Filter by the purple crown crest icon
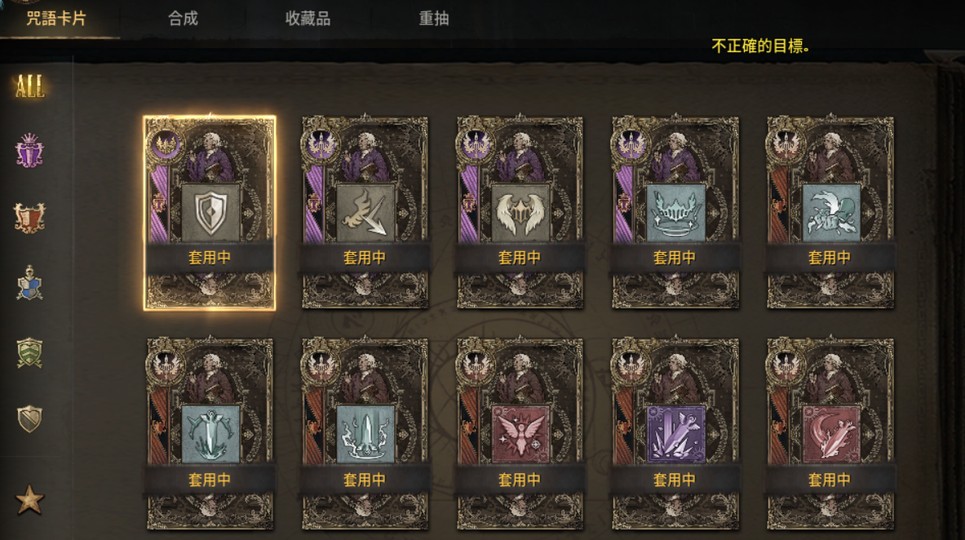Screen dimensions: 965x540 point(29,151)
